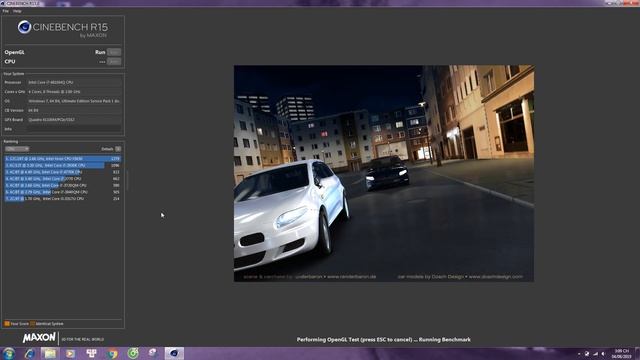Image resolution: width=640 pixels, height=360 pixels.
Task: Select the rank 1 Intel Xeon CPU X5650 row
Action: 62,158
